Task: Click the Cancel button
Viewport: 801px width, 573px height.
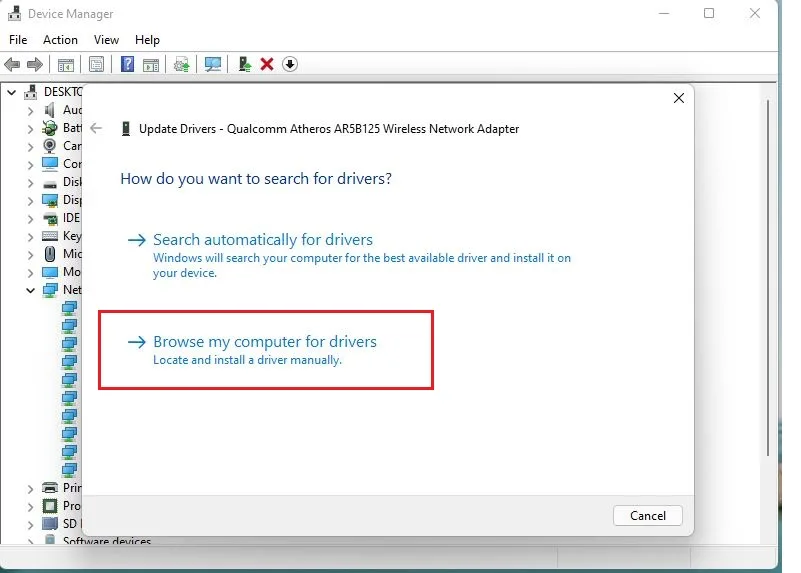Action: click(647, 516)
